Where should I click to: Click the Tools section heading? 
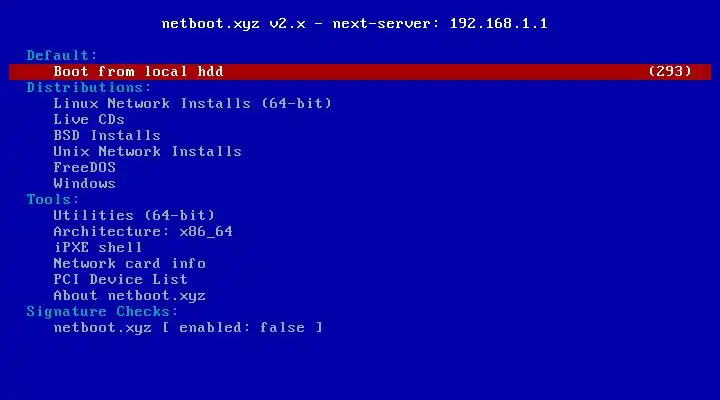[53, 200]
